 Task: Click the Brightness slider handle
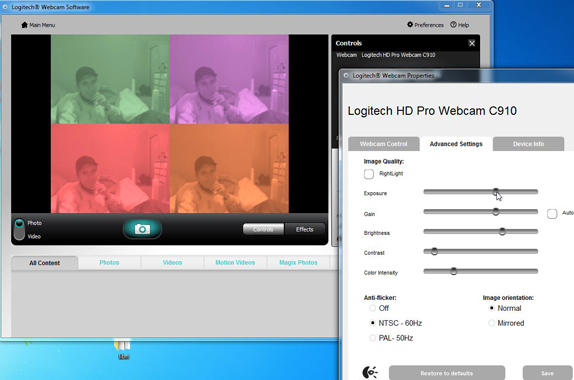[502, 231]
